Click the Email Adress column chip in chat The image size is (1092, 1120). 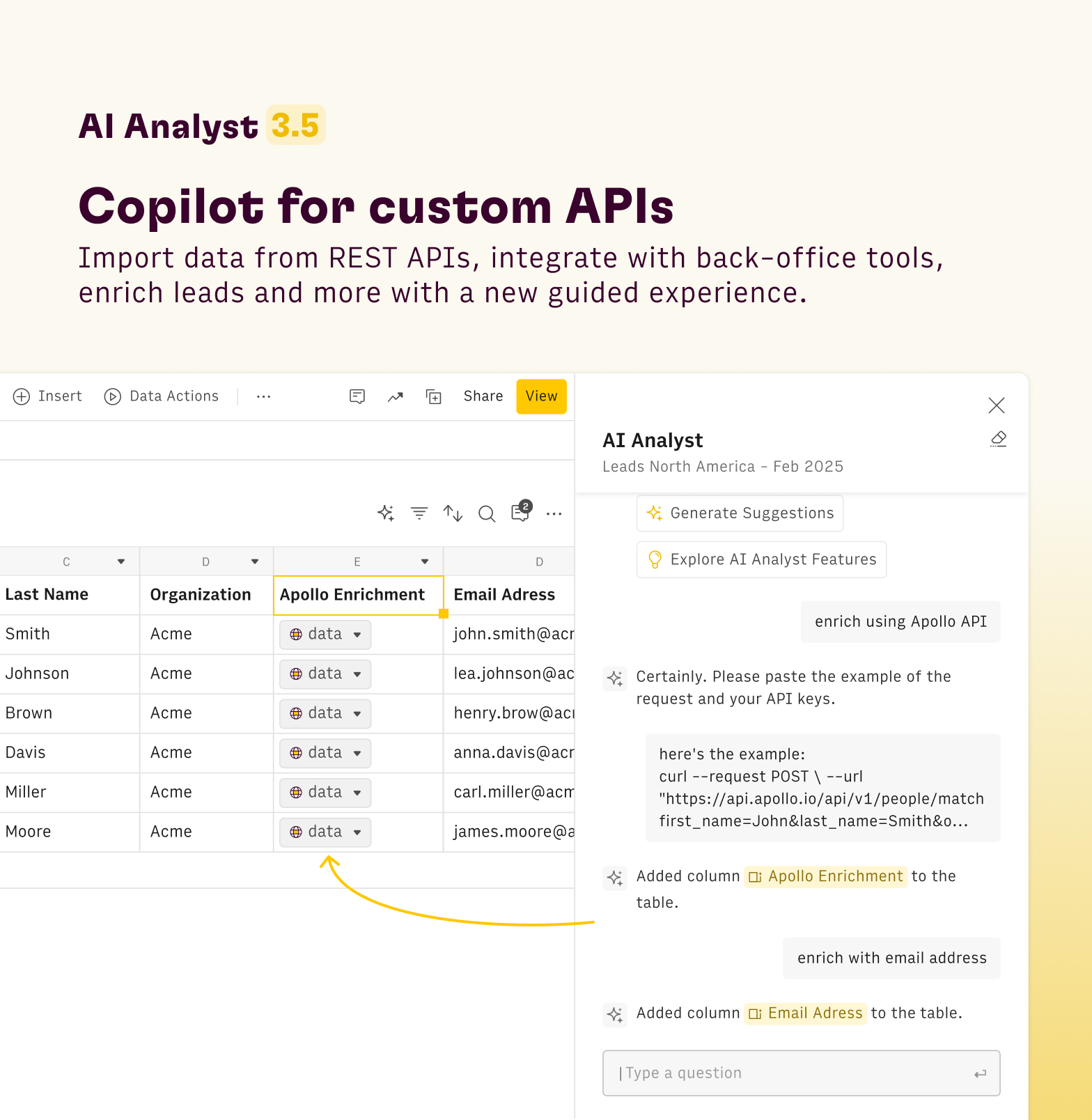(806, 1013)
